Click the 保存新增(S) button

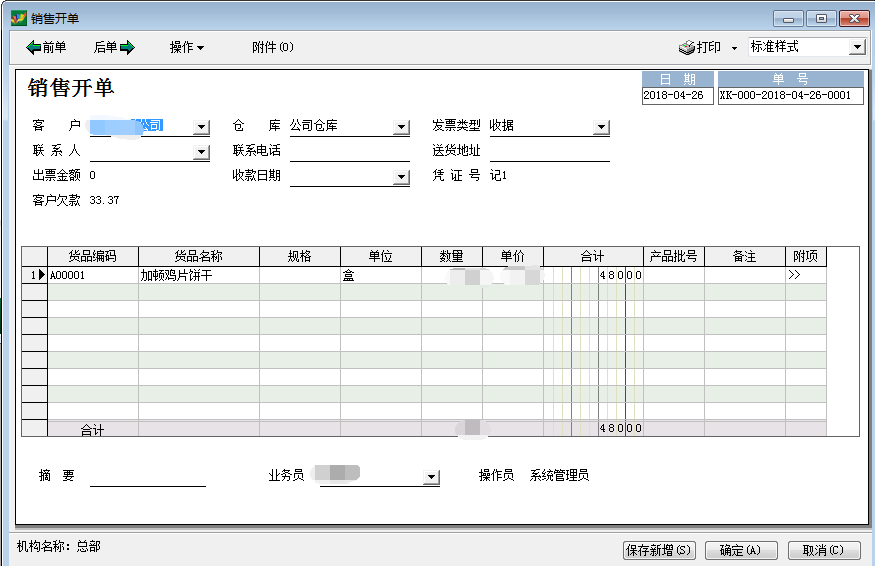[658, 550]
